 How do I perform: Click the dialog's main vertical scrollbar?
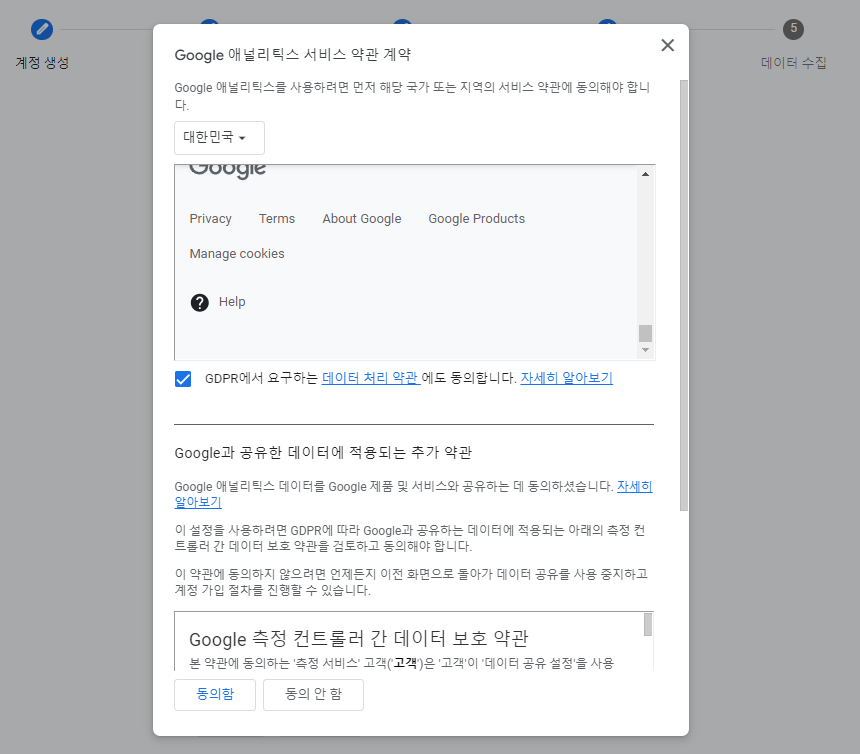[683, 296]
